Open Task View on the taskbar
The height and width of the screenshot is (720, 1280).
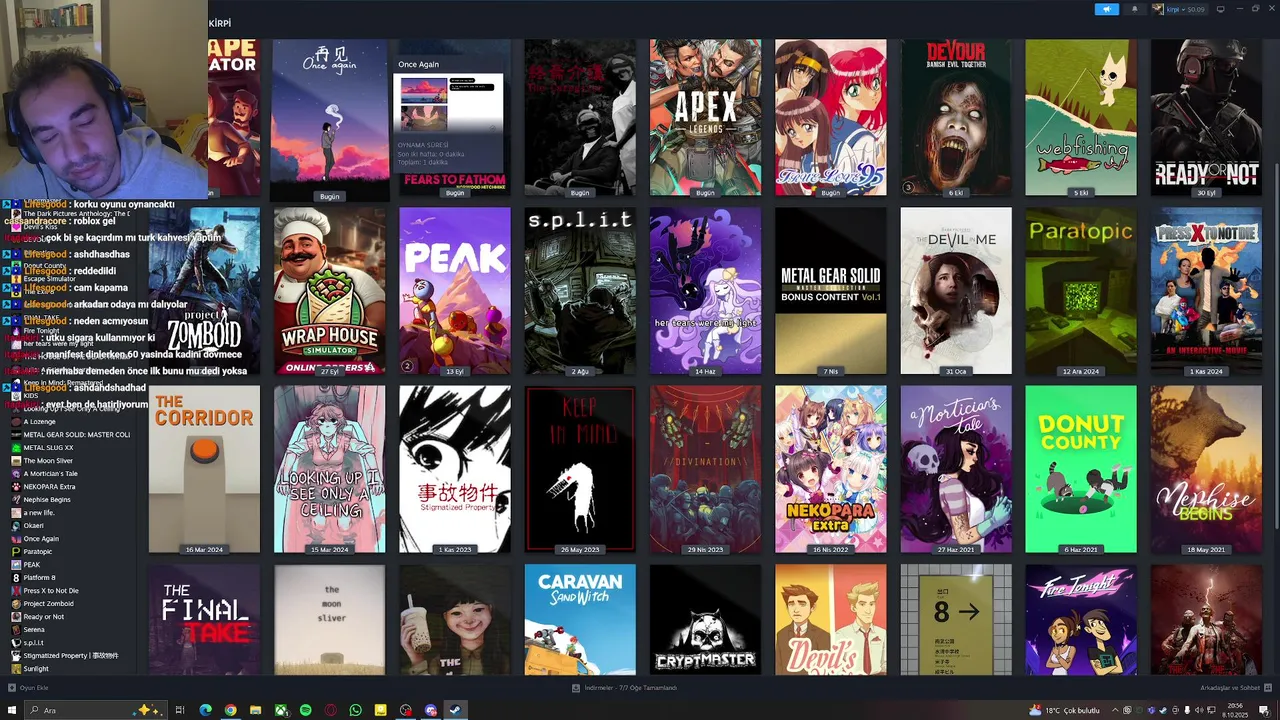point(180,710)
